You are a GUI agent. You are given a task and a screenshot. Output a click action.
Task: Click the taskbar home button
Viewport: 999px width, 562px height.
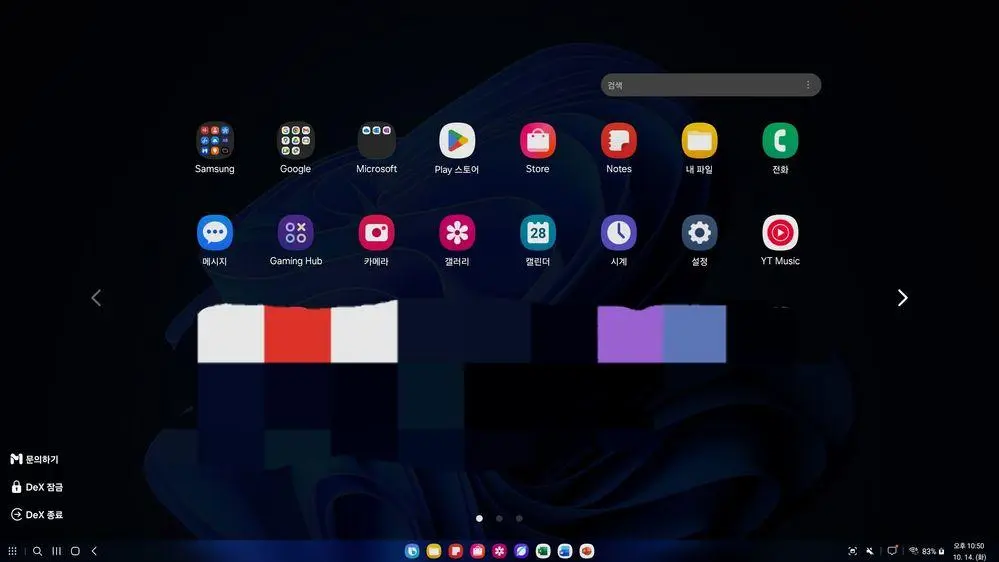75,551
